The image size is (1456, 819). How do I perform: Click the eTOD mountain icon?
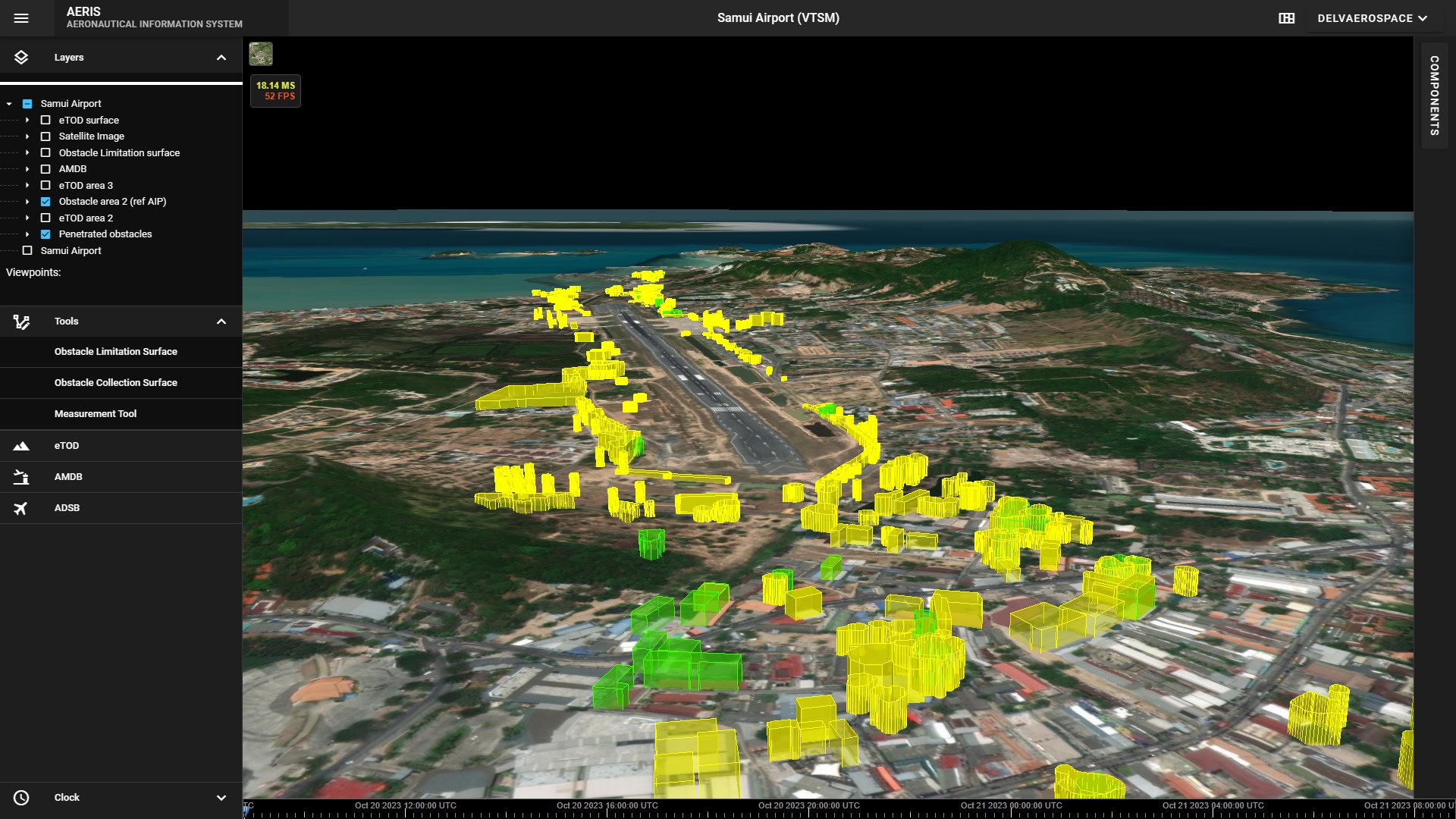tap(21, 446)
